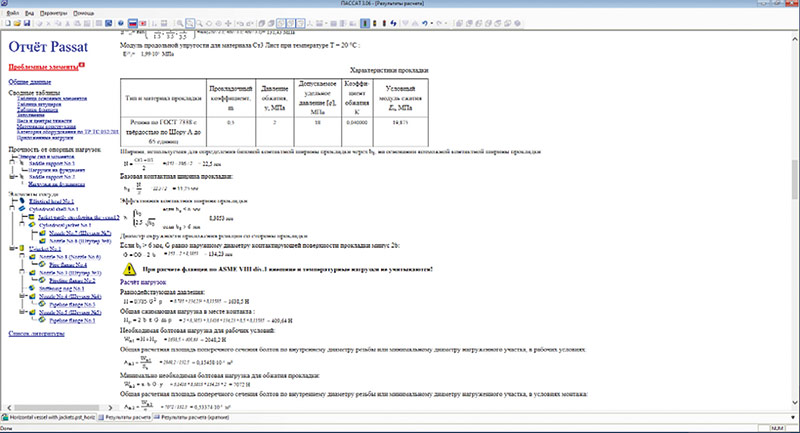Screen dimensions: 800x433
Task: Go to Elliptical head No.1 section
Action: coord(51,201)
